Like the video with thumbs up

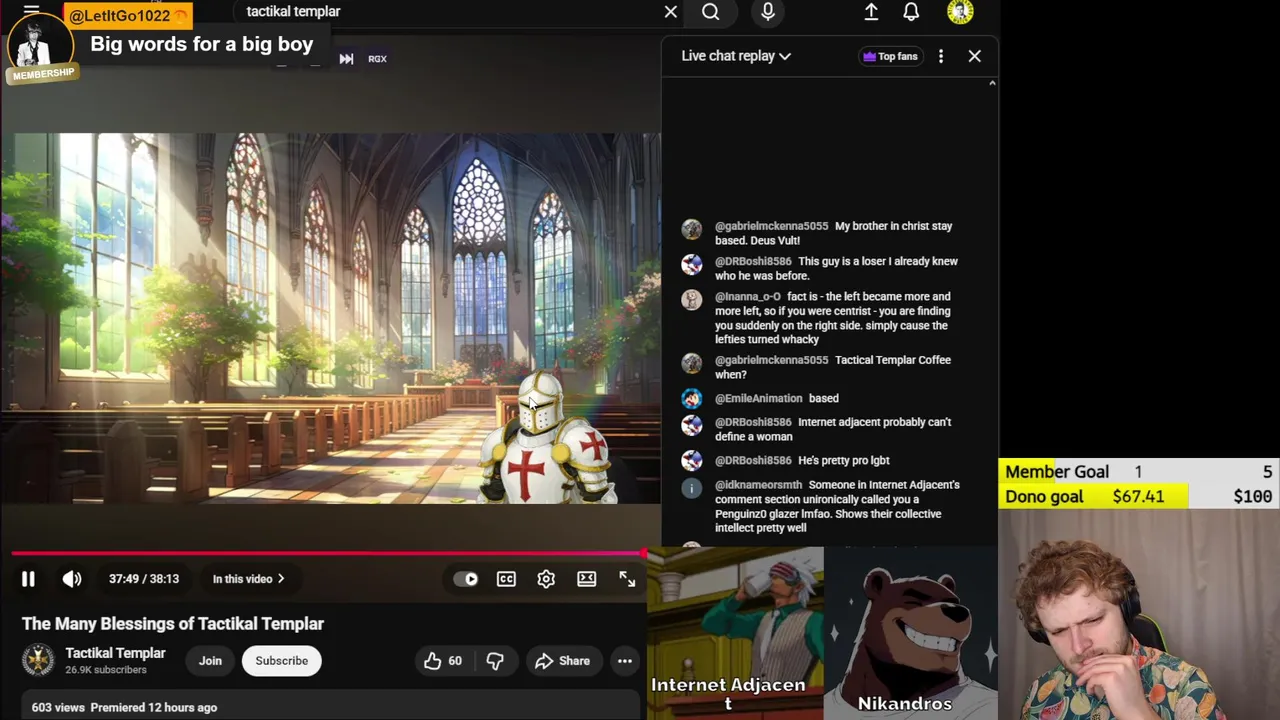point(442,661)
